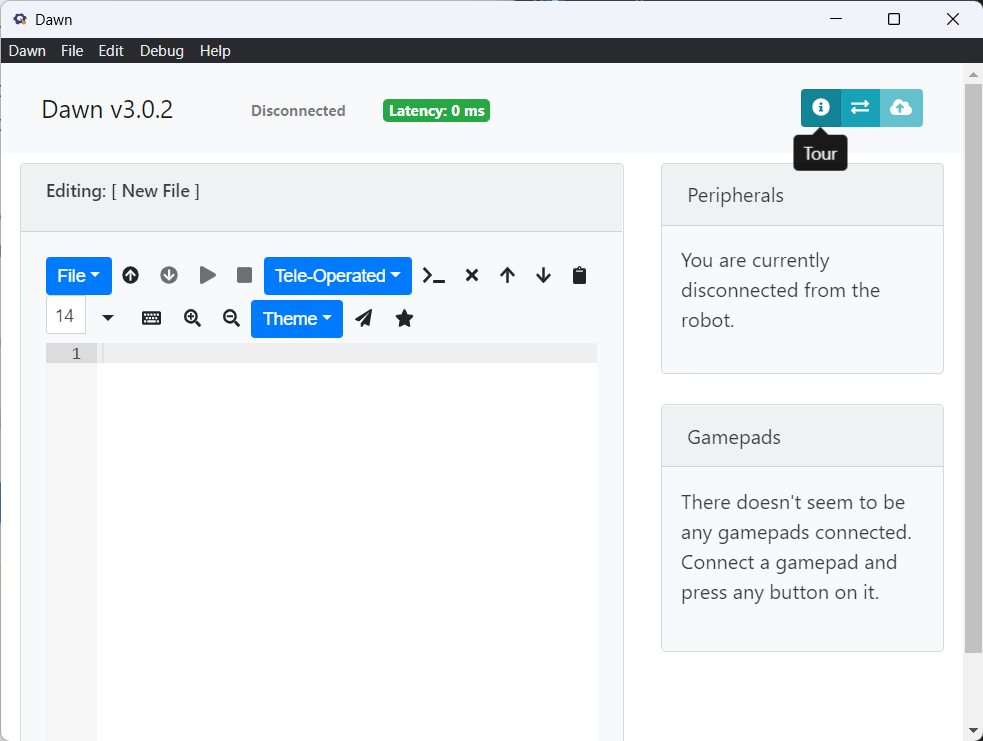Viewport: 983px width, 741px height.
Task: Open the blue File dropdown button
Action: (x=79, y=276)
